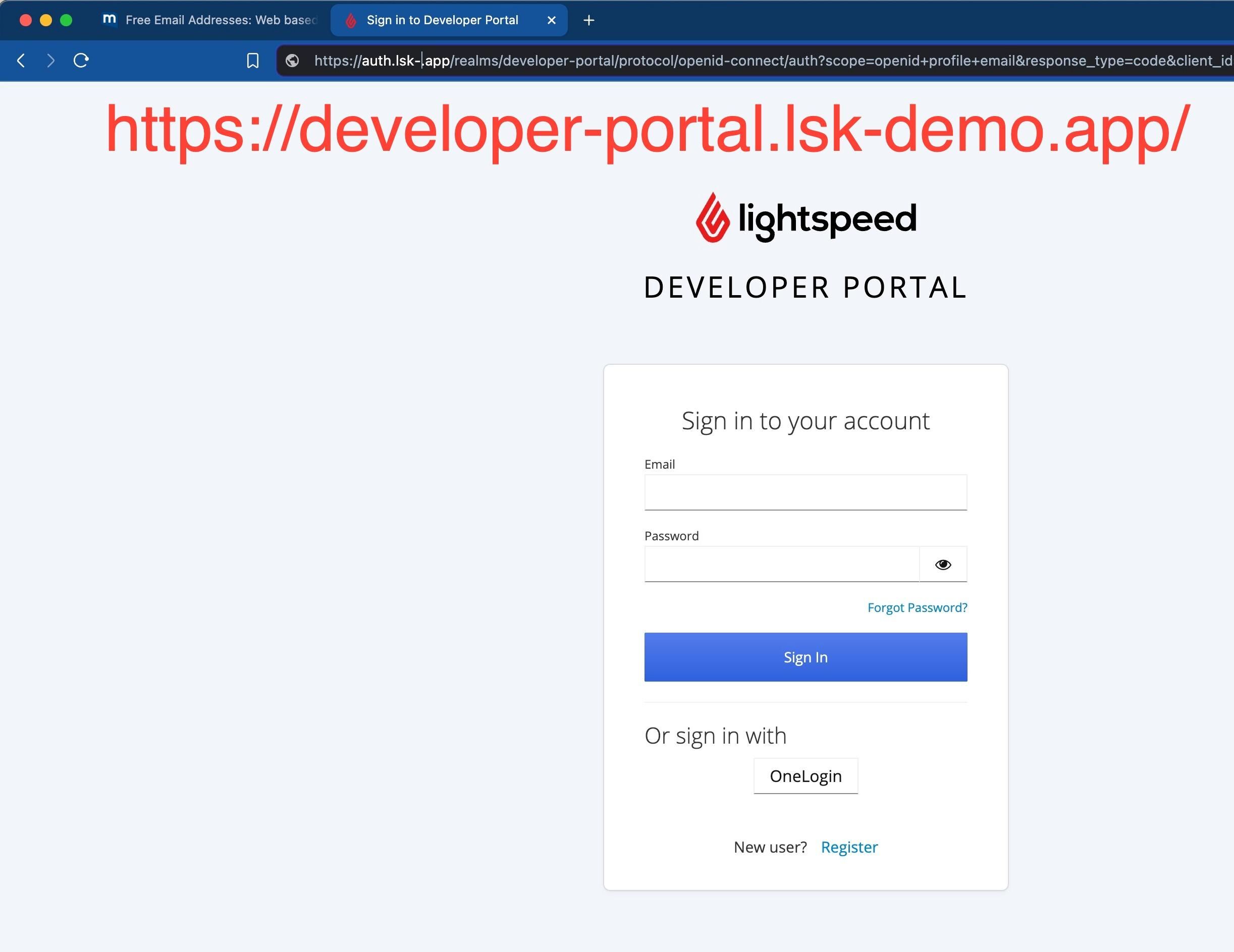This screenshot has width=1234, height=952.
Task: Click the browser back arrow
Action: (x=21, y=61)
